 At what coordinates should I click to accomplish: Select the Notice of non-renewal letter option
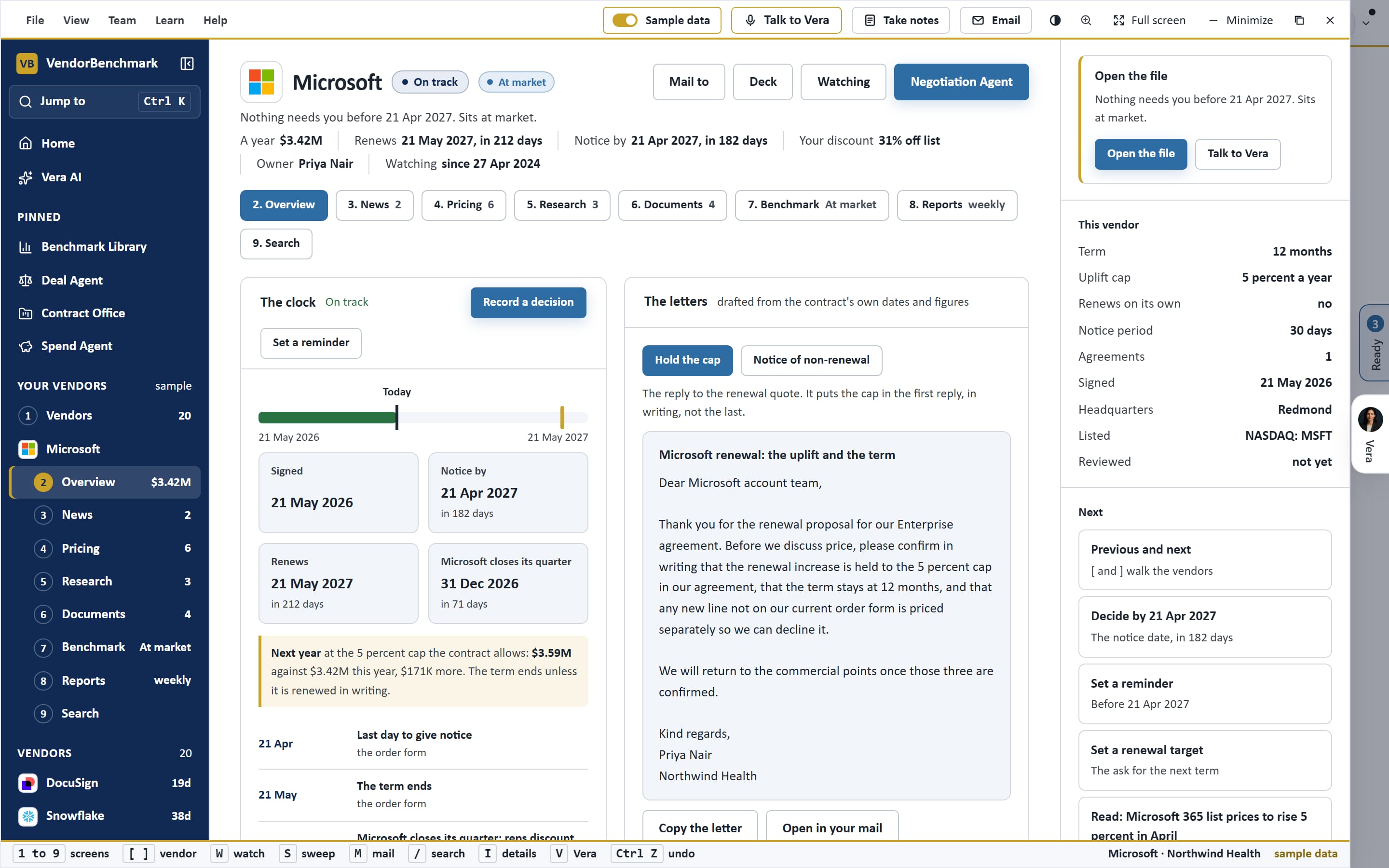[x=811, y=360]
